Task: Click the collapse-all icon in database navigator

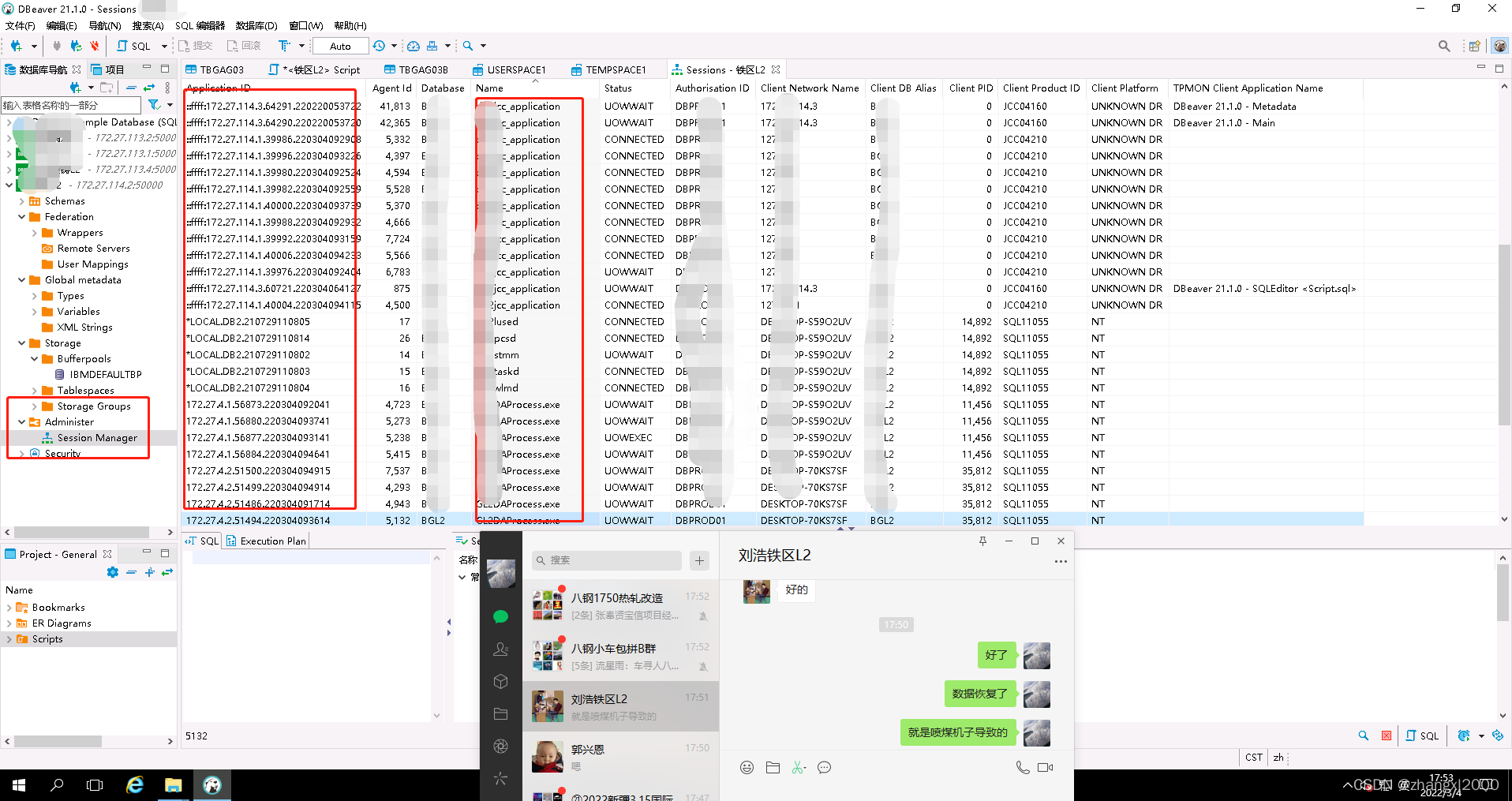Action: click(x=131, y=87)
